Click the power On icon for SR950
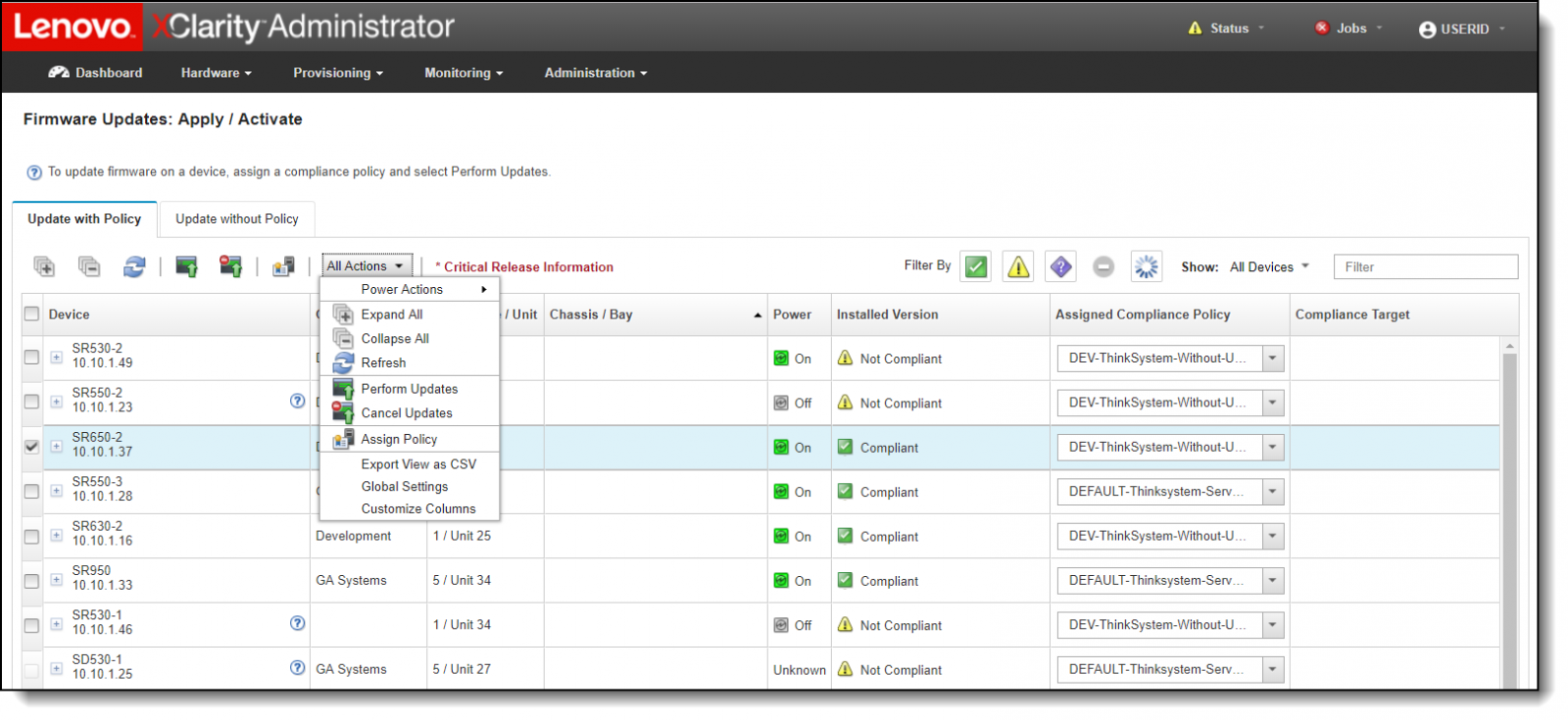Image resolution: width=1568 pixels, height=720 pixels. (x=781, y=580)
